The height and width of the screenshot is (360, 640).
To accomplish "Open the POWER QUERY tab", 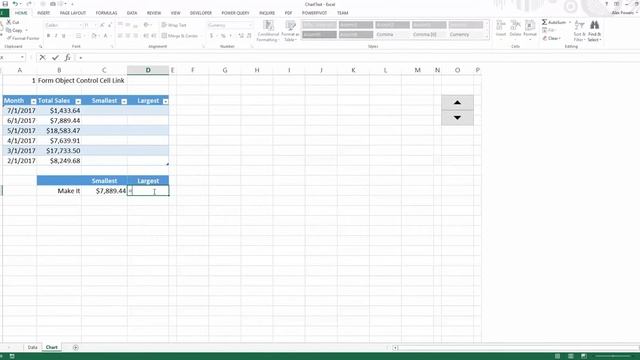I will point(236,13).
